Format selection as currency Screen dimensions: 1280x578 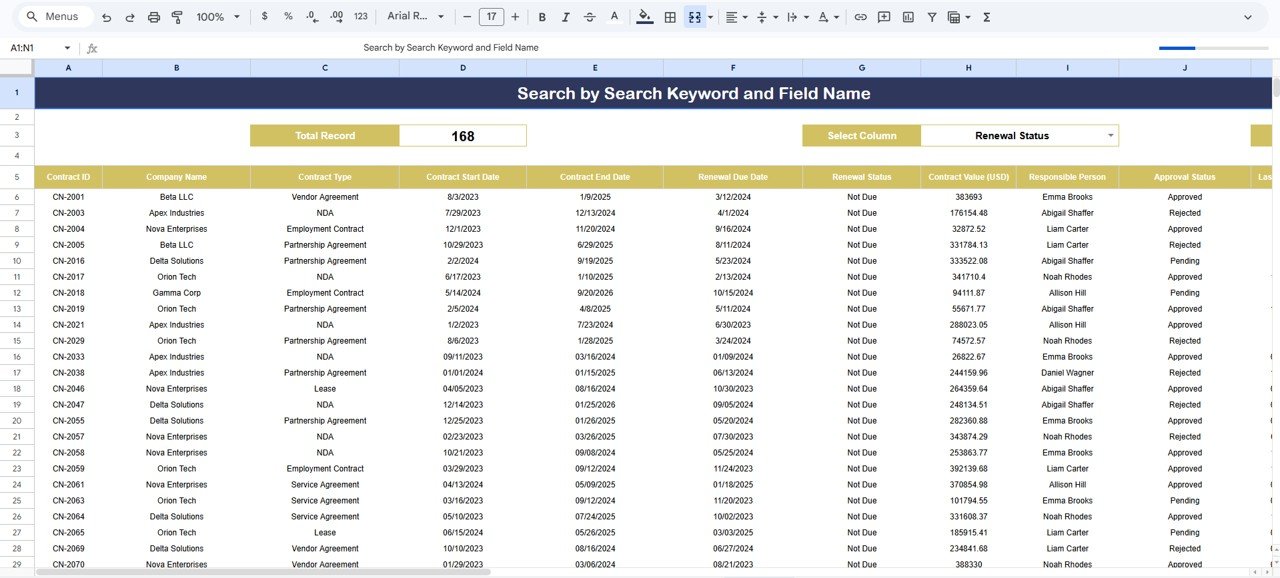click(x=264, y=16)
